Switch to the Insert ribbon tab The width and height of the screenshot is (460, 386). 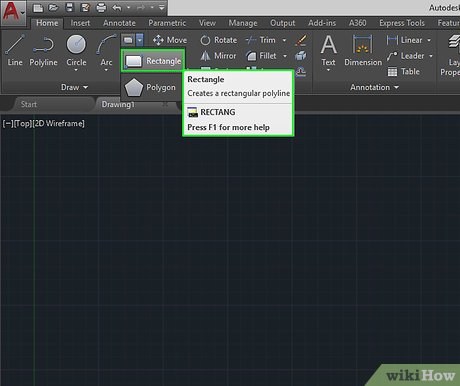(x=80, y=23)
